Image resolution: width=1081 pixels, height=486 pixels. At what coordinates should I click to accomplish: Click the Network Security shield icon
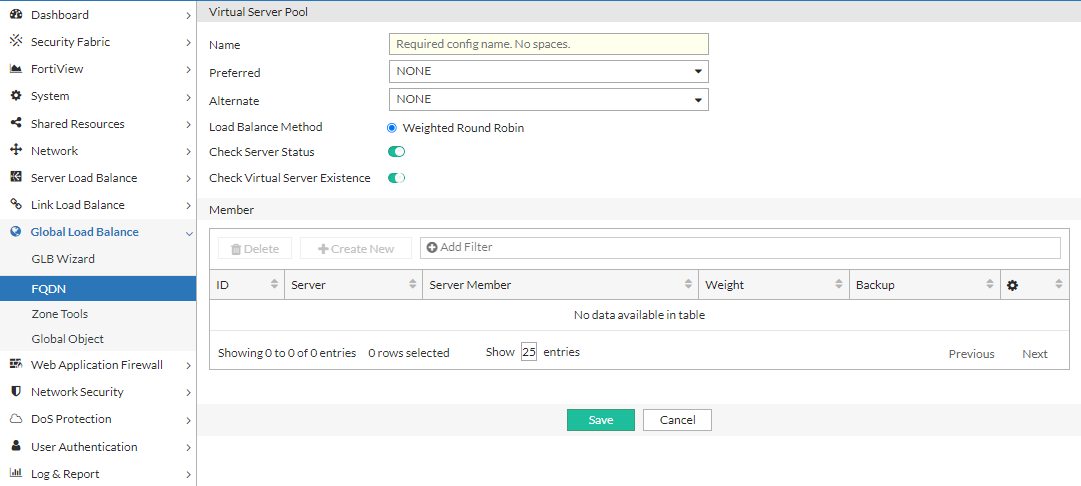click(16, 392)
